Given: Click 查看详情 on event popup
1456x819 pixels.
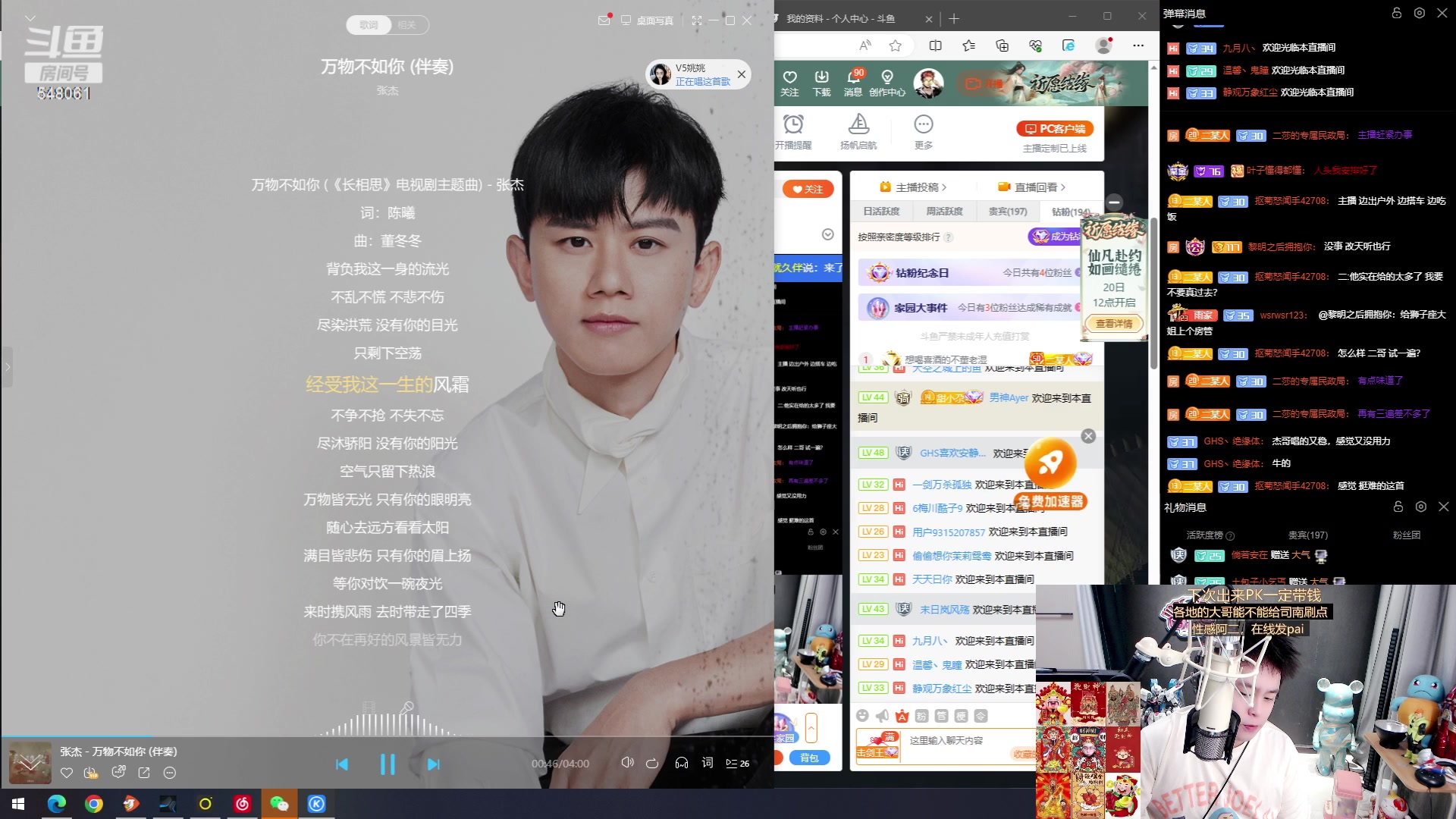Looking at the screenshot, I should pos(1114,324).
